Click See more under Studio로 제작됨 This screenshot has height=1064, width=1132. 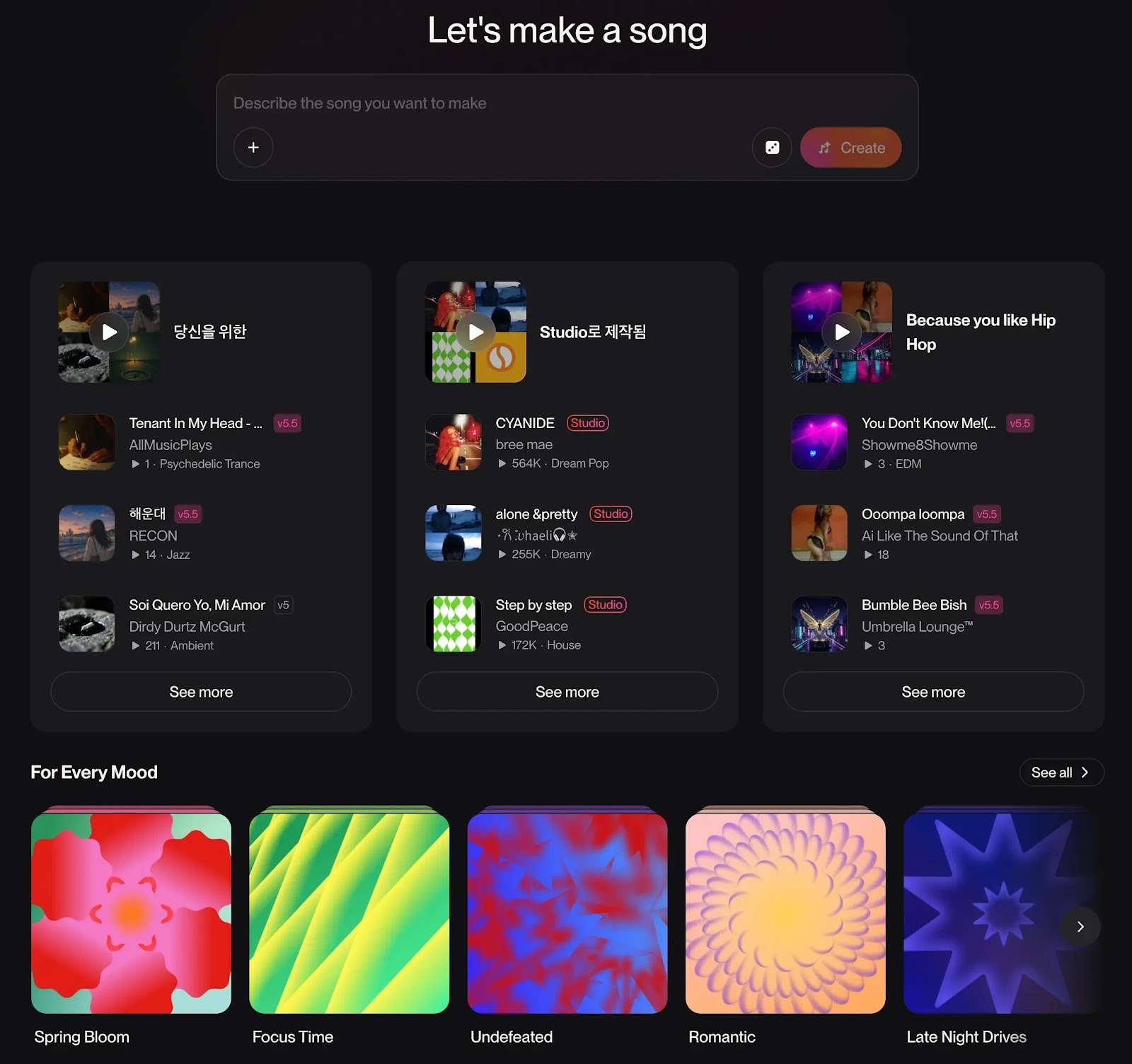[x=567, y=692]
